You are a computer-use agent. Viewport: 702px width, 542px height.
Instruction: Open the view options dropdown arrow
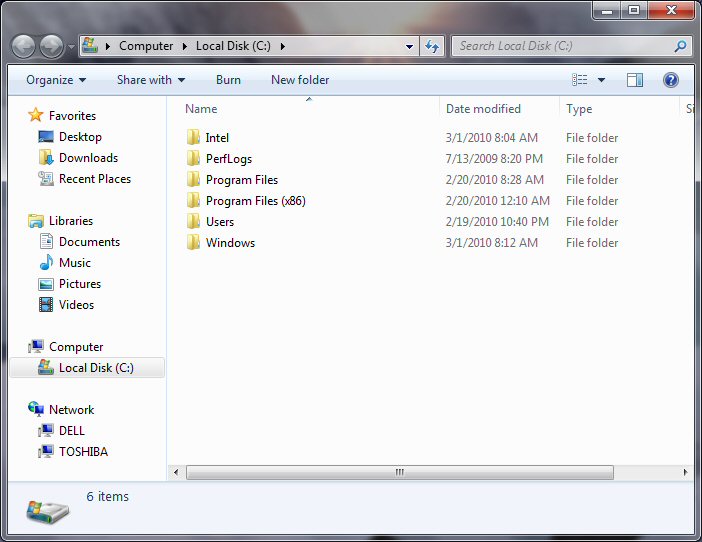601,80
